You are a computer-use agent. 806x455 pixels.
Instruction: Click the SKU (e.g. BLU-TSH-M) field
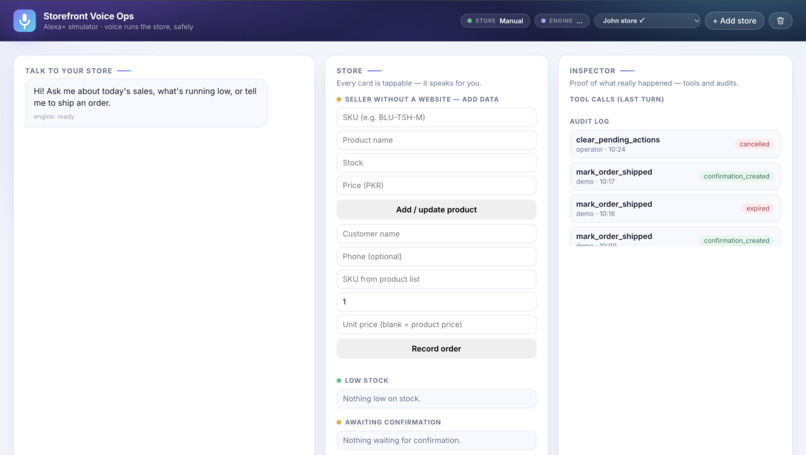pyautogui.click(x=436, y=117)
